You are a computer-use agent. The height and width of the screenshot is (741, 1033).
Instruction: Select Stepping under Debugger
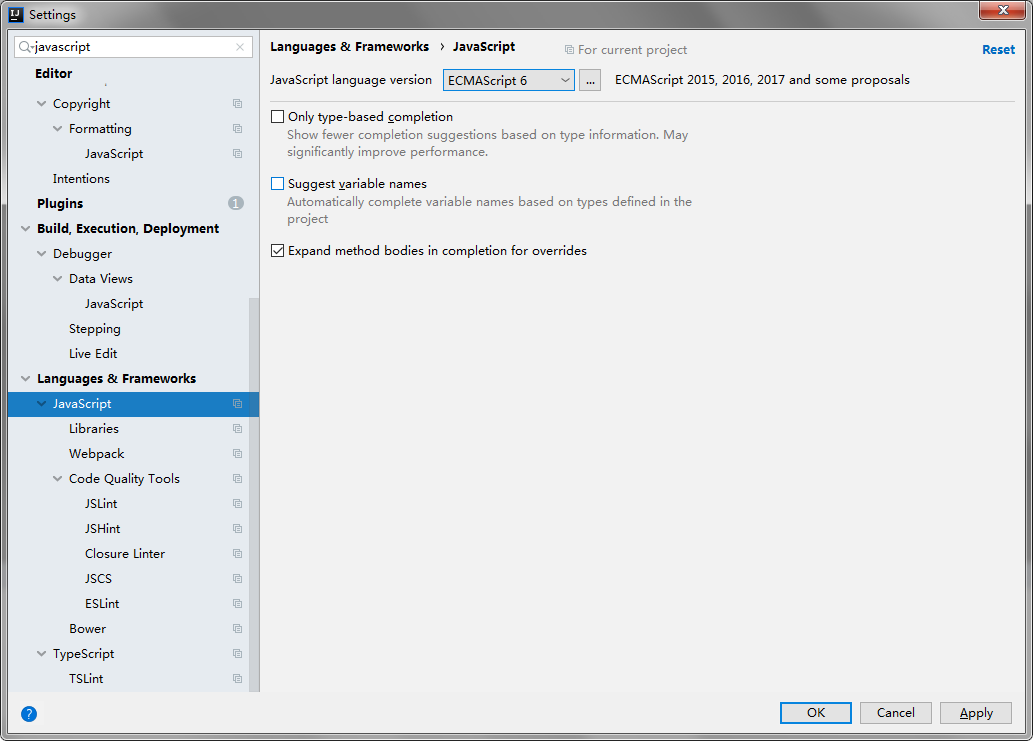(x=95, y=329)
